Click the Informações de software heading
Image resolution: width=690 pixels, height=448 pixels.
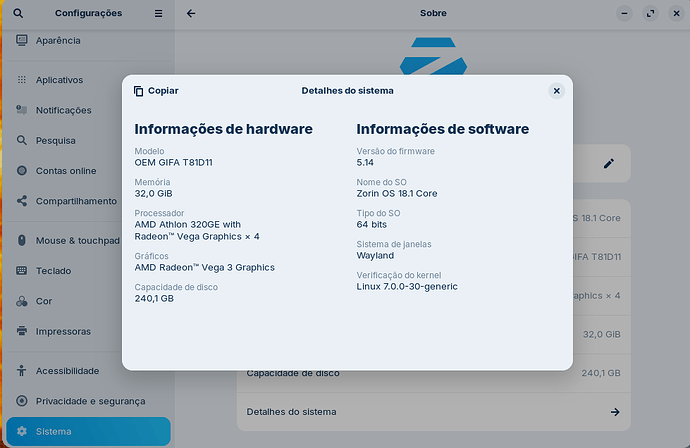(443, 129)
